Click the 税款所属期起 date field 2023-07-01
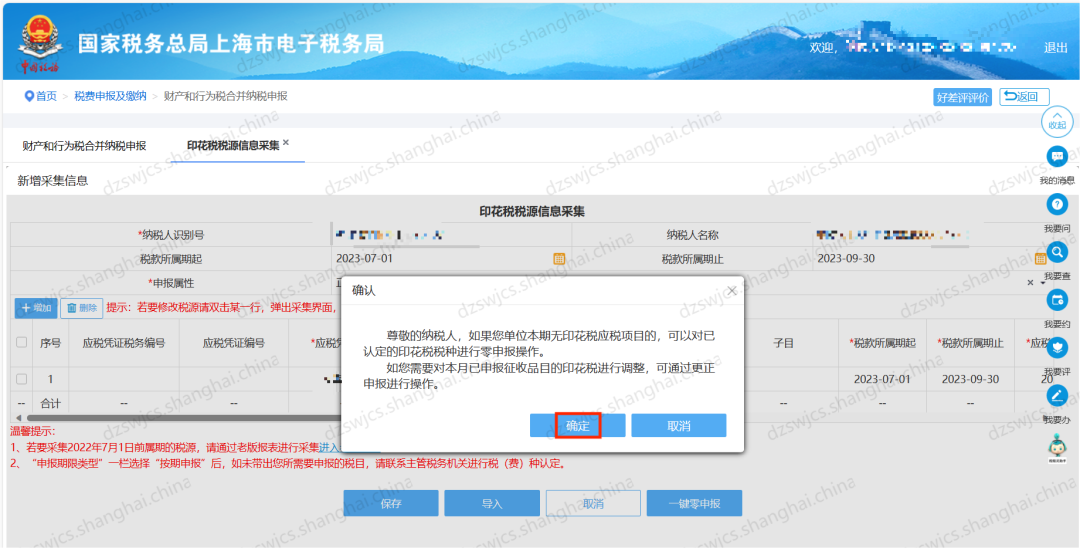The height and width of the screenshot is (548, 1080). pyautogui.click(x=451, y=259)
